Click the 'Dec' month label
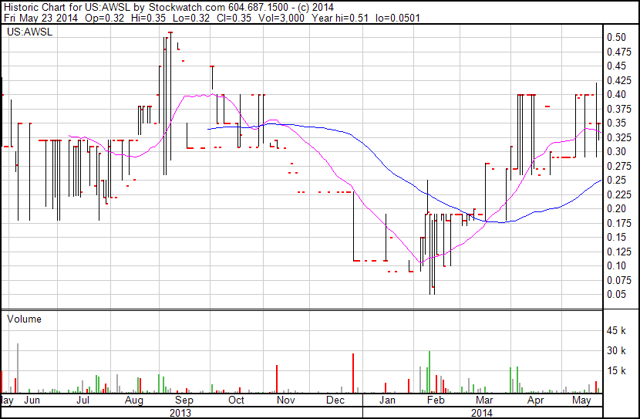Image resolution: width=640 pixels, height=419 pixels. [335, 400]
